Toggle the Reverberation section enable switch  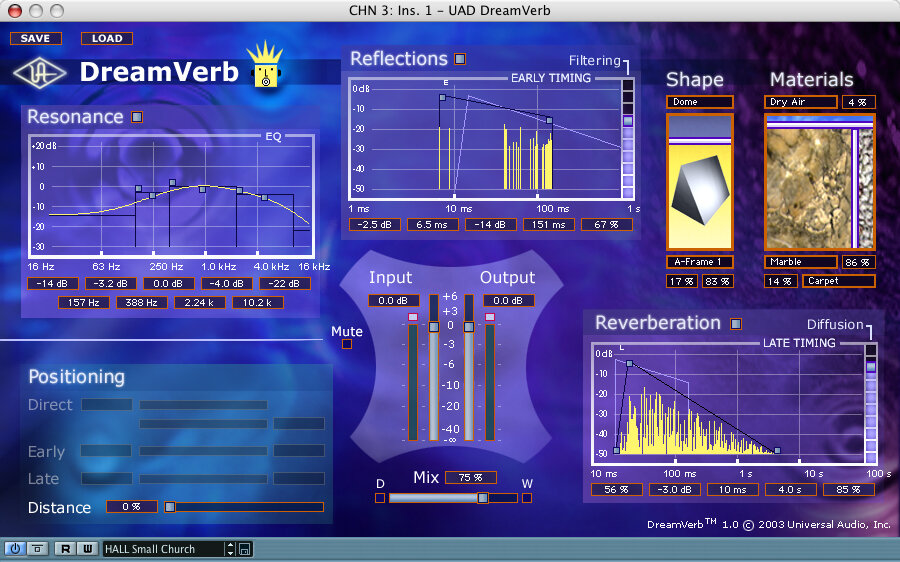point(735,324)
